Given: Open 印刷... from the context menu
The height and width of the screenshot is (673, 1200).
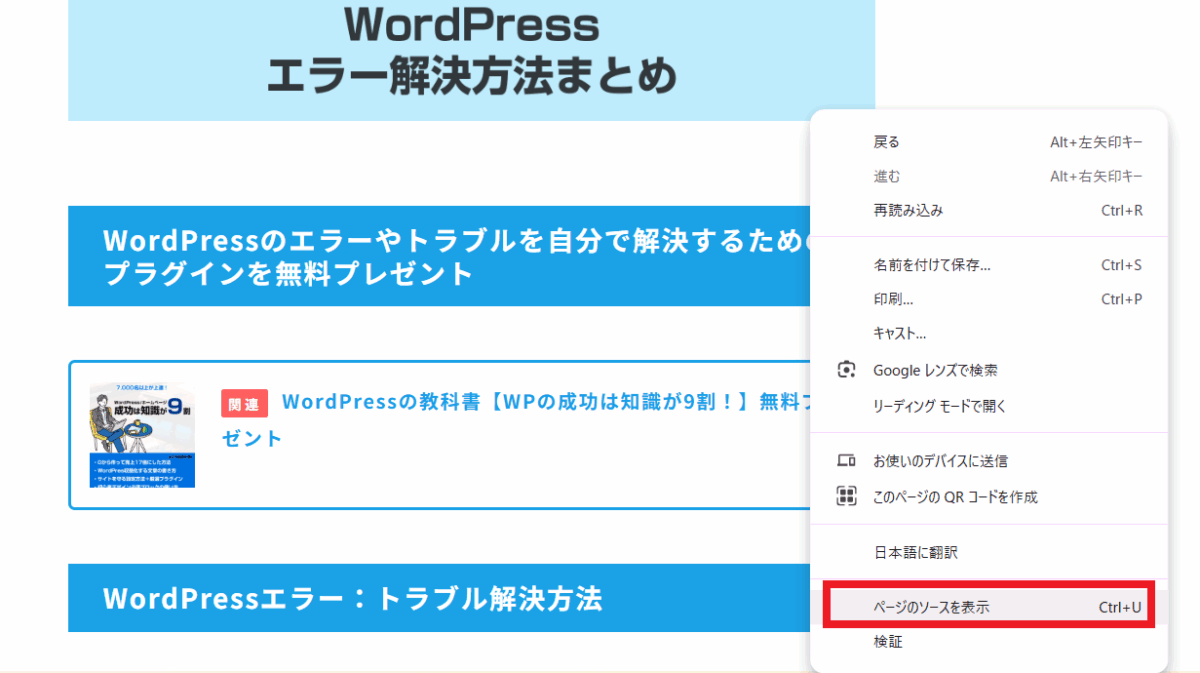Looking at the screenshot, I should [x=893, y=299].
